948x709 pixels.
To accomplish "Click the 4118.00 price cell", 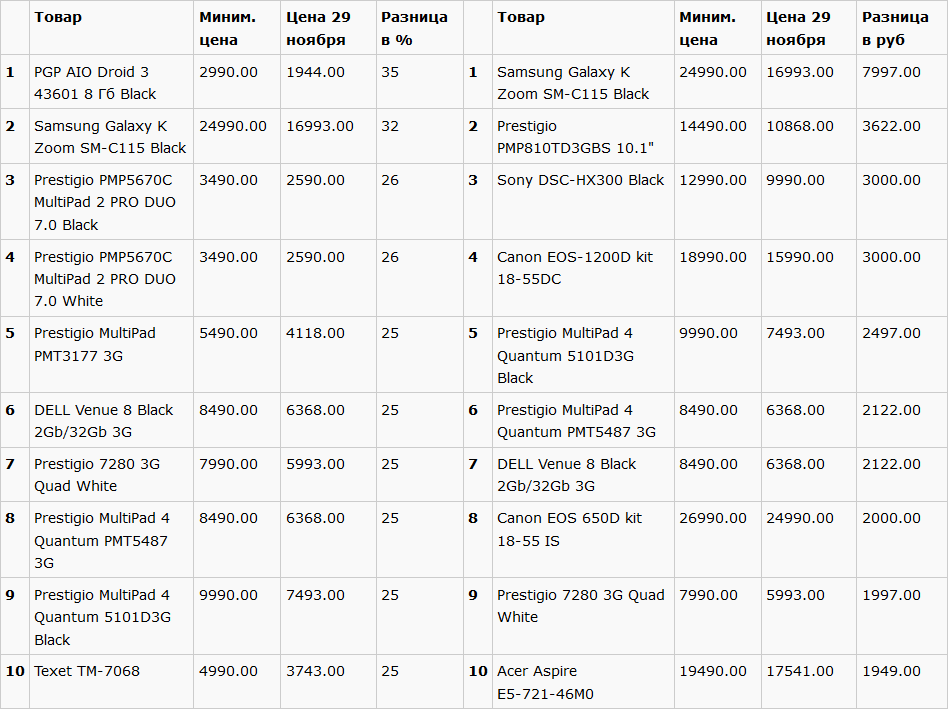I will pyautogui.click(x=315, y=332).
